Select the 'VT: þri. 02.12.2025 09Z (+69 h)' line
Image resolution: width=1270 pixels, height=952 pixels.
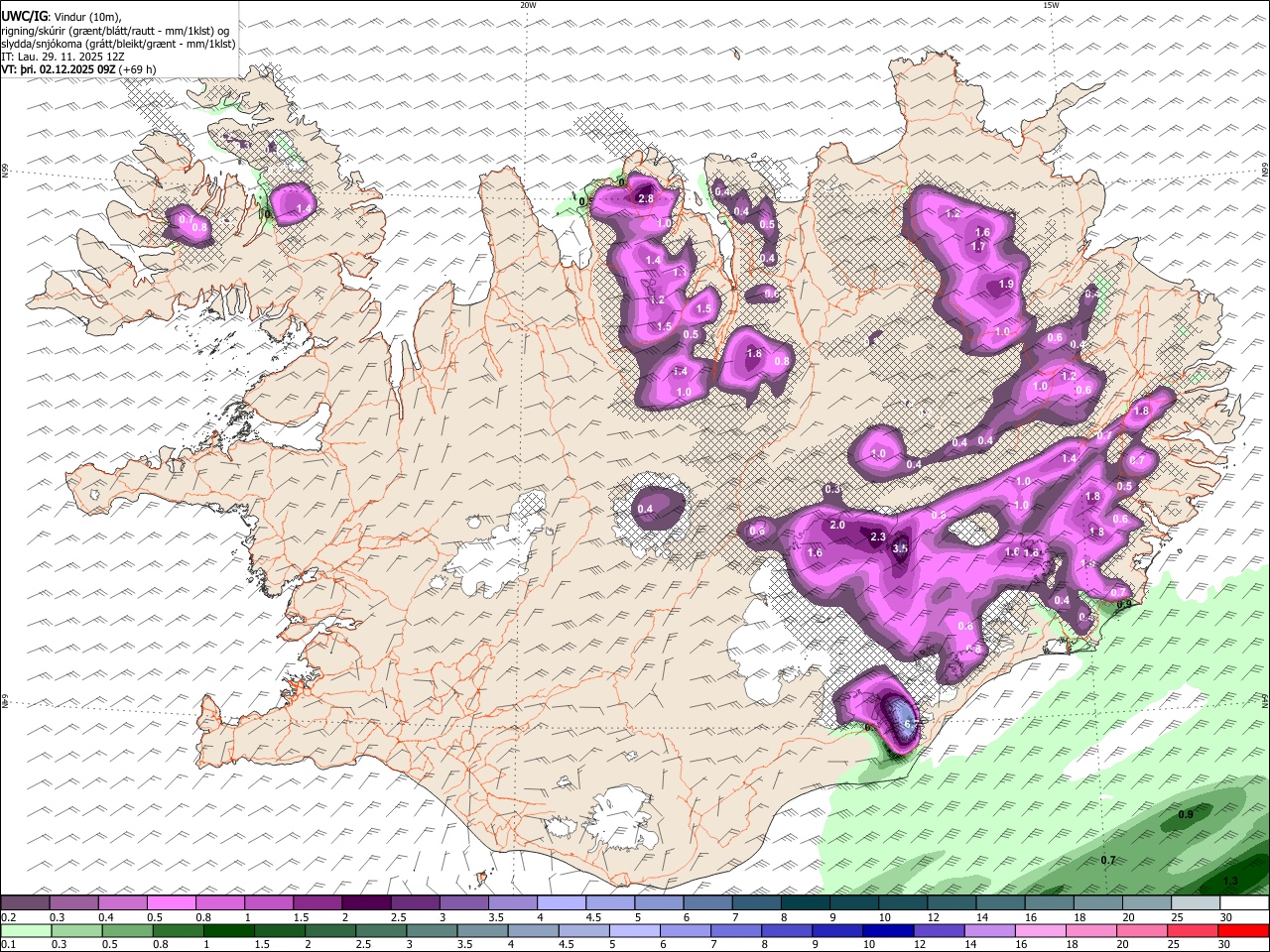click(78, 69)
